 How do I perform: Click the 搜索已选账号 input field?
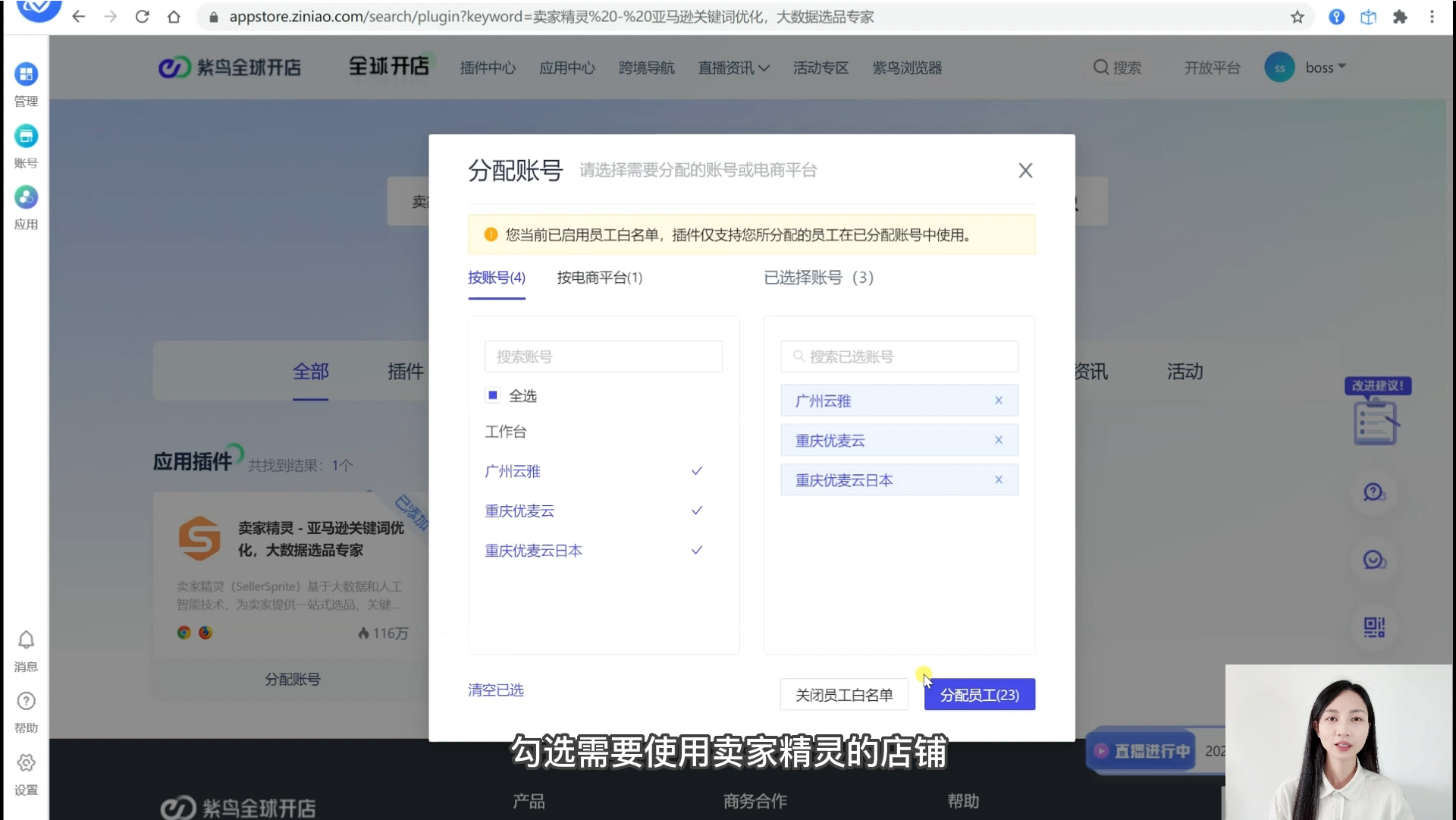(x=899, y=357)
